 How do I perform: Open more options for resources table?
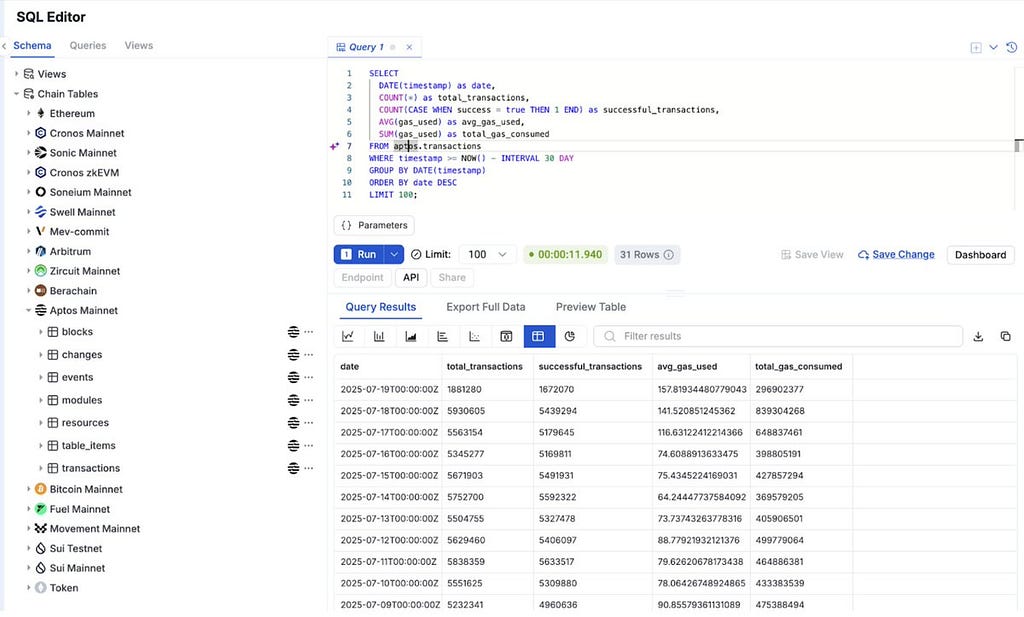click(309, 423)
